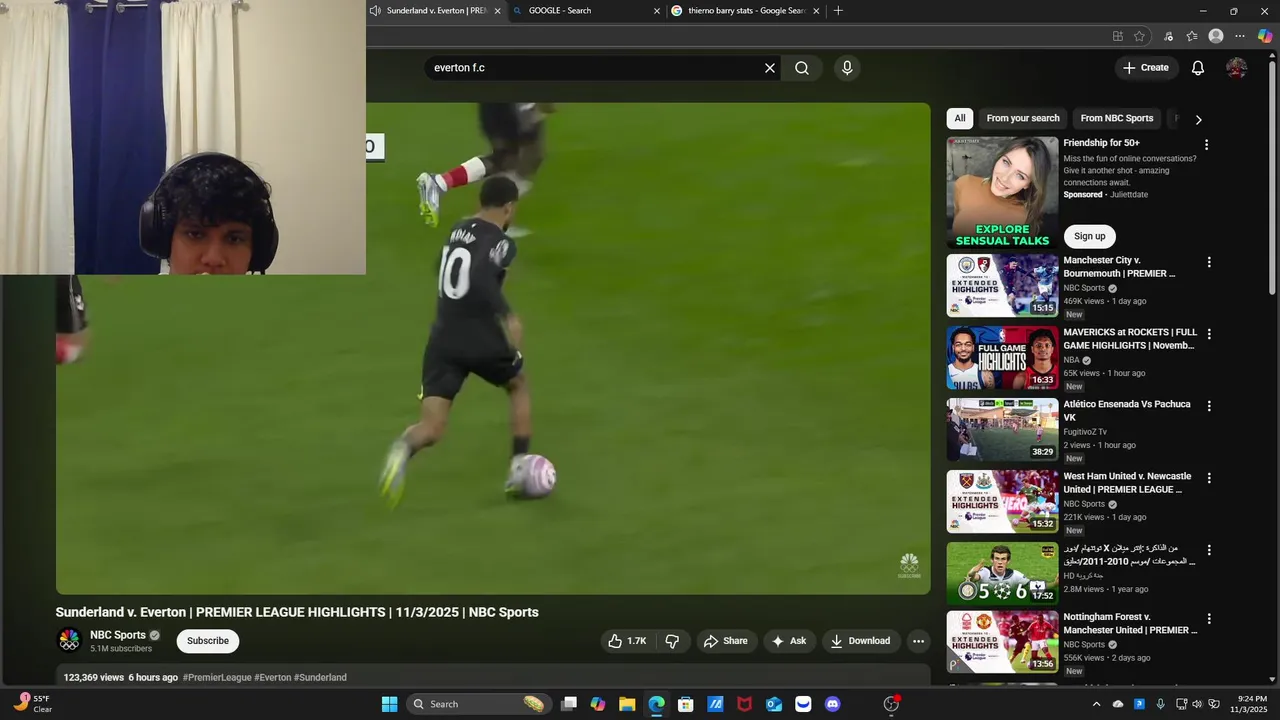Open the weather widget 55°F Clear

33,704
